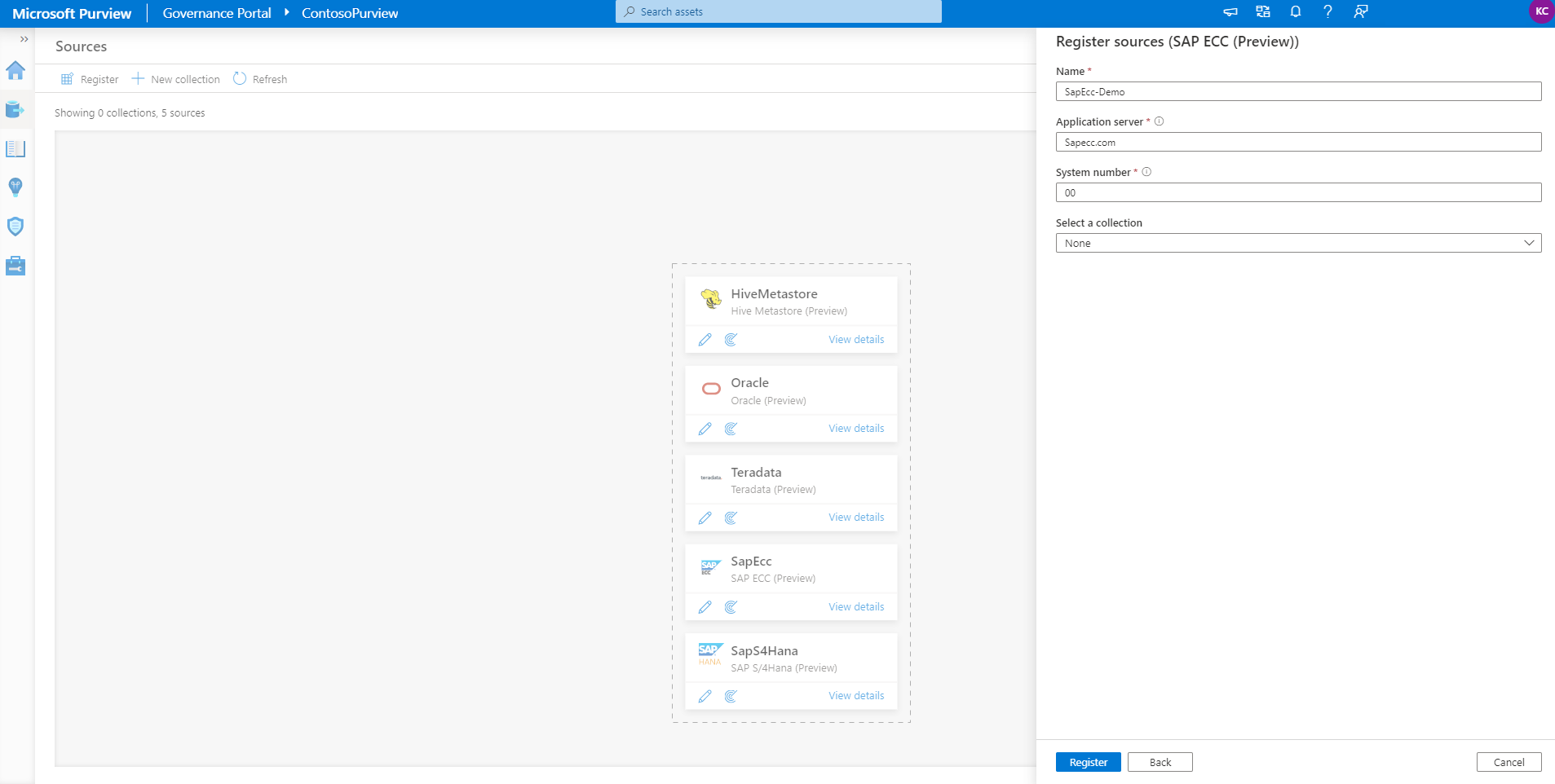Open the Data Map sidebar icon
Viewport: 1555px width, 784px height.
15,109
